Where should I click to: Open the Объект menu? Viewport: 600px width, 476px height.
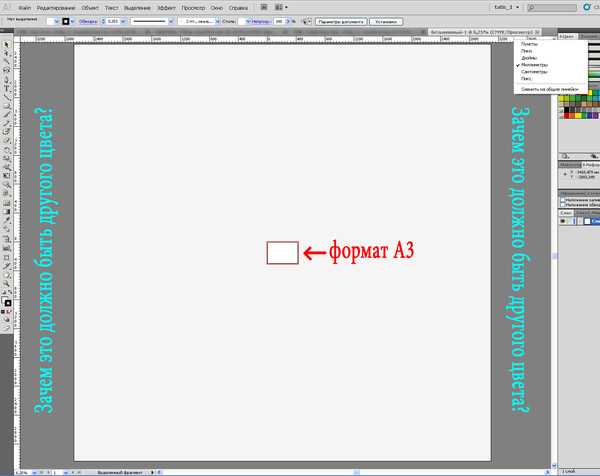(x=90, y=8)
